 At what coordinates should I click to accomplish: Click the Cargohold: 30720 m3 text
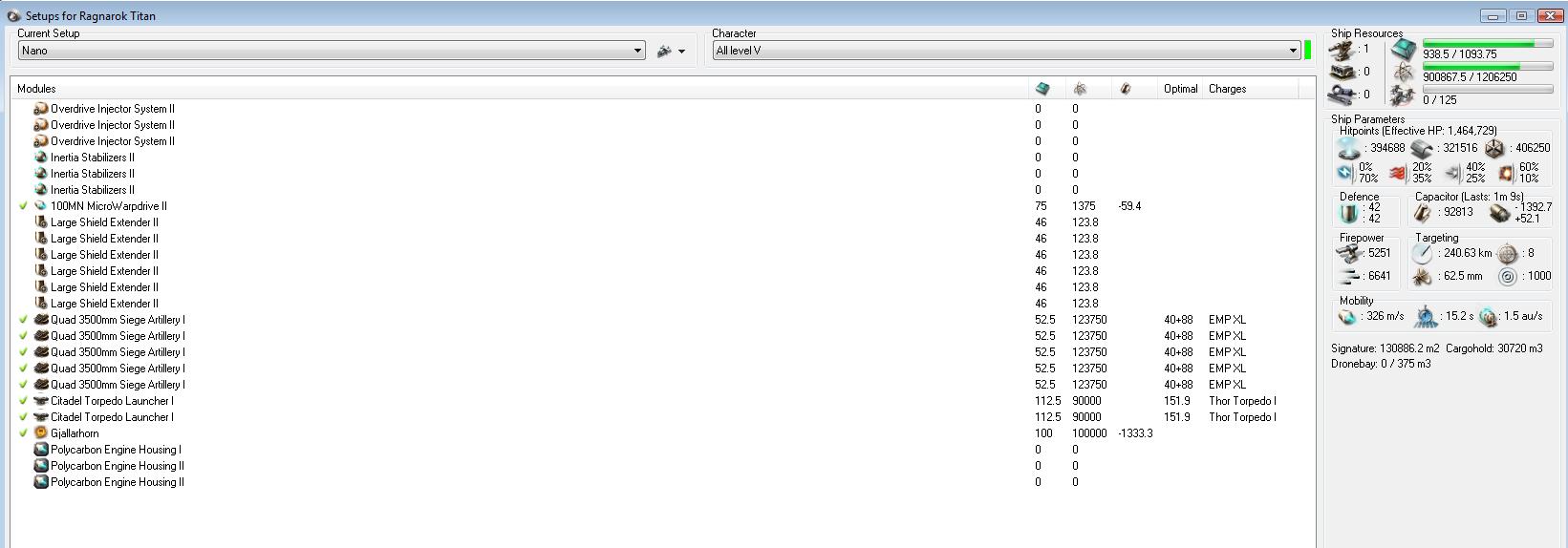(x=1494, y=349)
